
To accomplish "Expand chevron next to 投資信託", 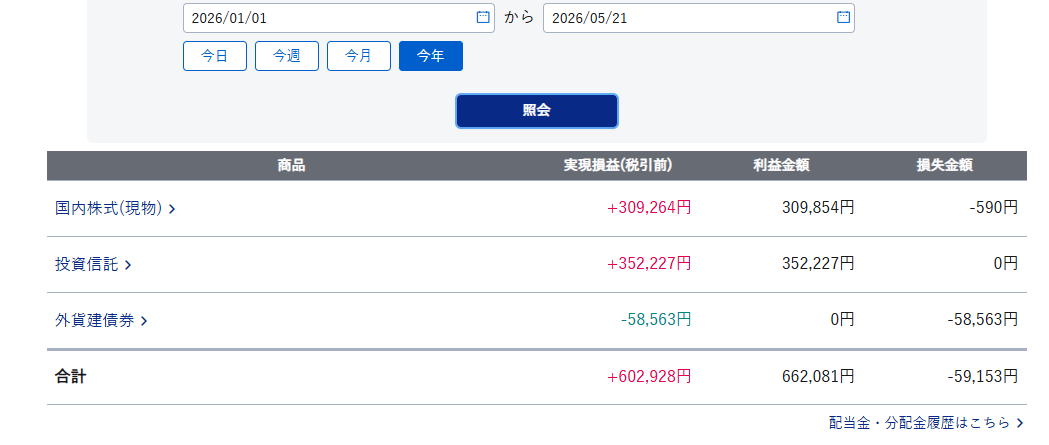I will (128, 266).
